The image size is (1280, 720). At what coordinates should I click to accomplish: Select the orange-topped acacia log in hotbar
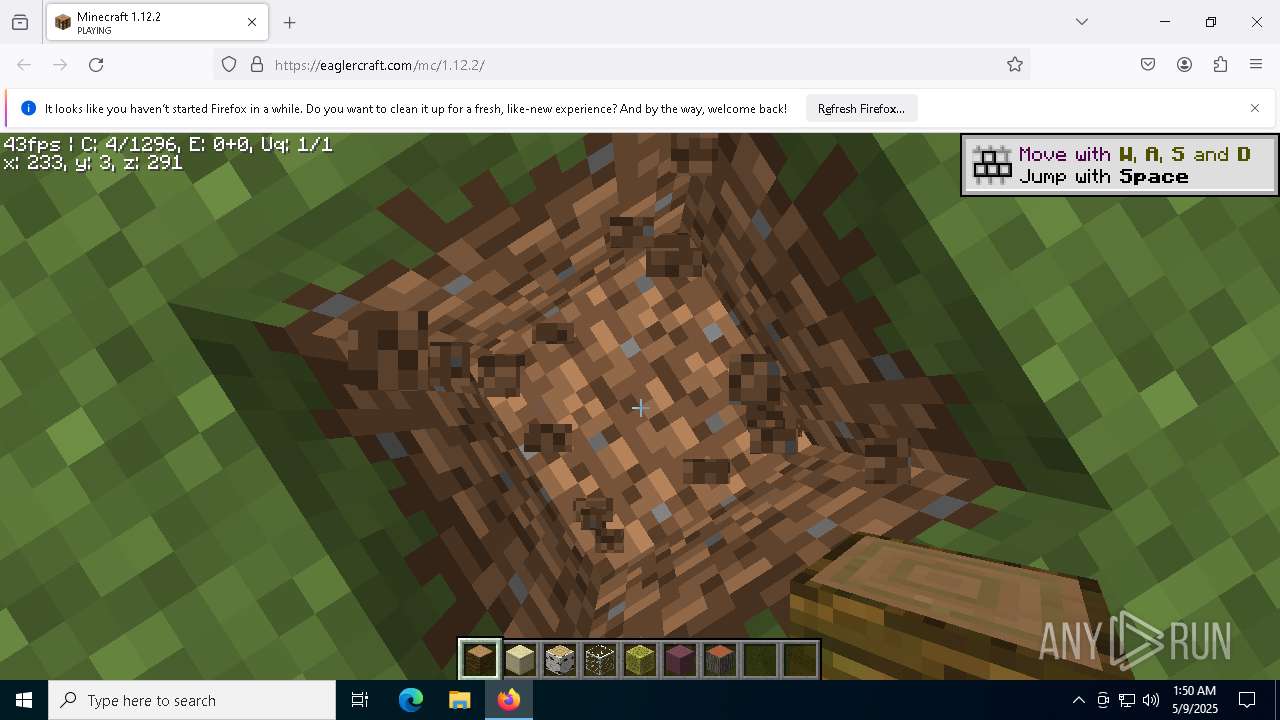(x=720, y=660)
